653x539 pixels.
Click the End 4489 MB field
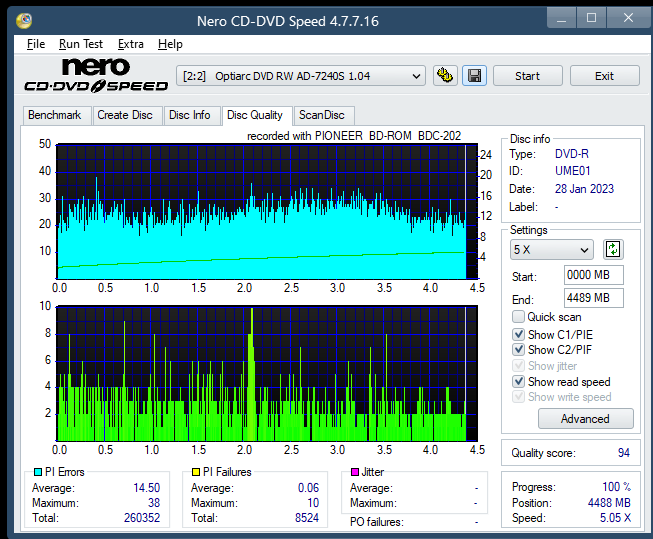593,298
